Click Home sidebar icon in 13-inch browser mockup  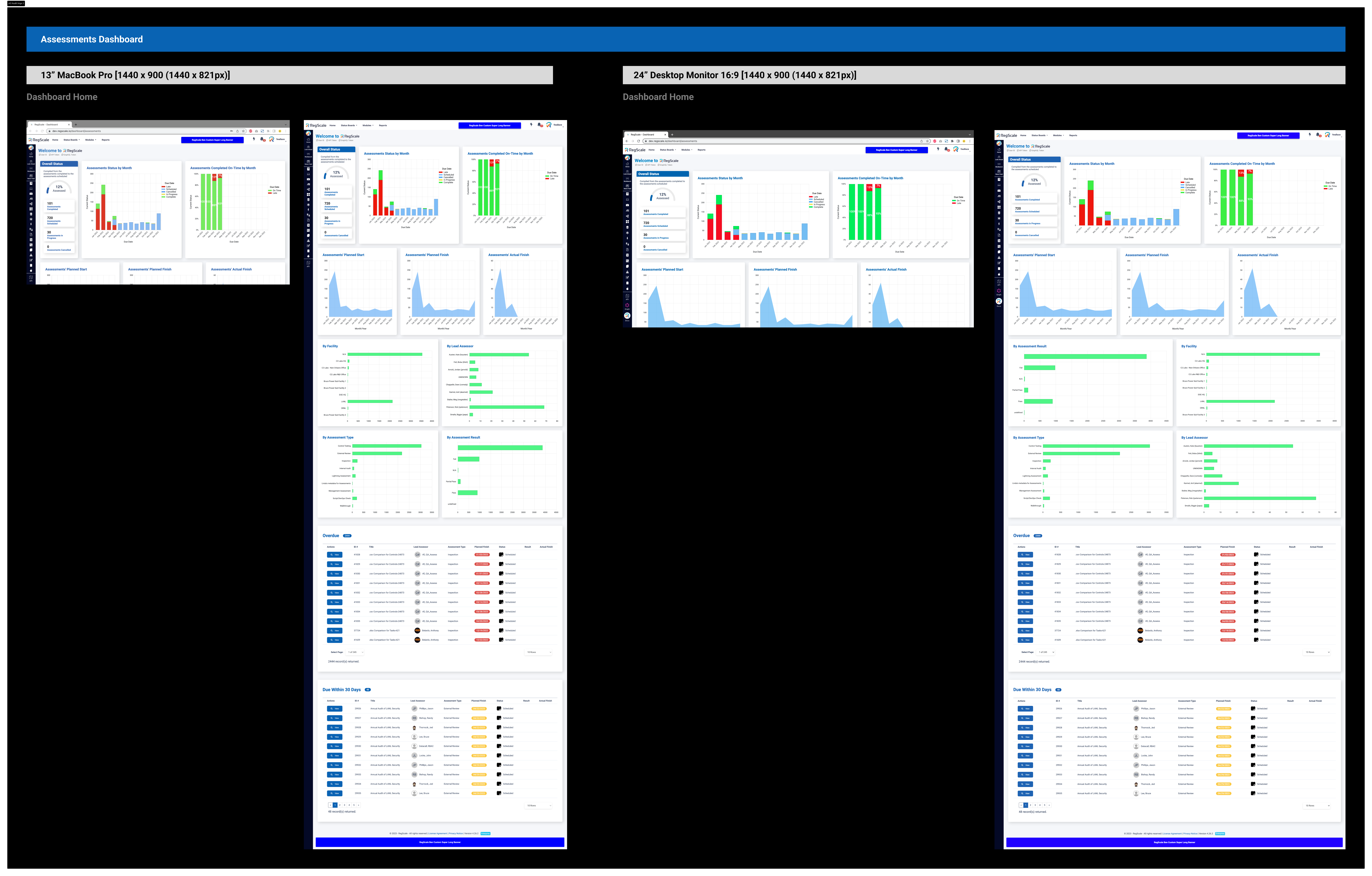coord(31,155)
